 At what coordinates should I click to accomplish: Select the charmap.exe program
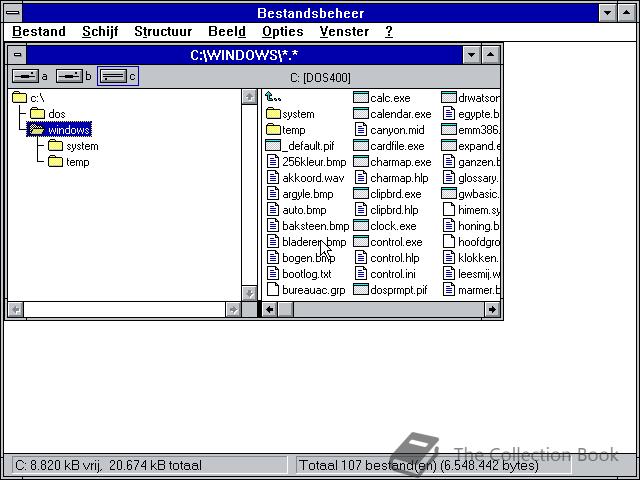pyautogui.click(x=392, y=162)
